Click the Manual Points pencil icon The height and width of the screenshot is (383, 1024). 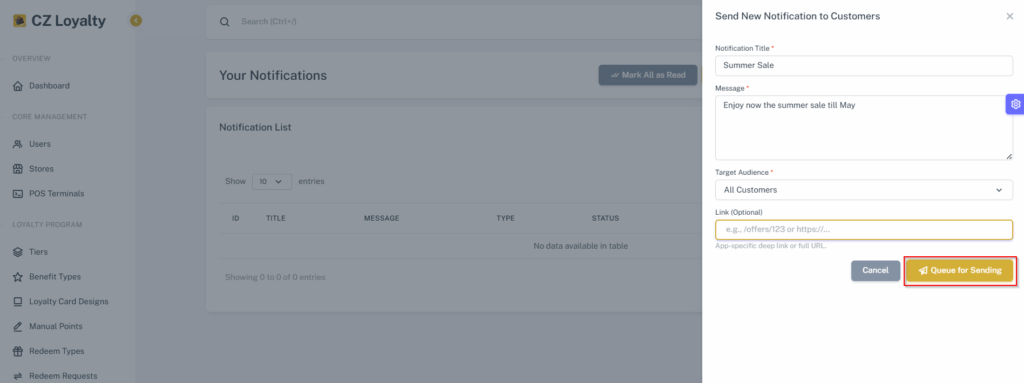coord(18,326)
